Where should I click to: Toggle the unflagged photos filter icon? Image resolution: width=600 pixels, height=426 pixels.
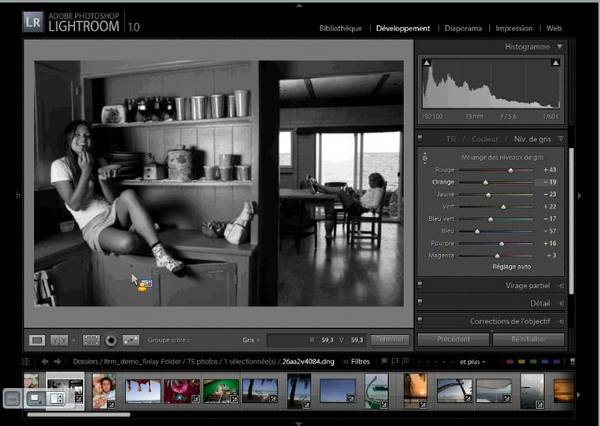(395, 361)
